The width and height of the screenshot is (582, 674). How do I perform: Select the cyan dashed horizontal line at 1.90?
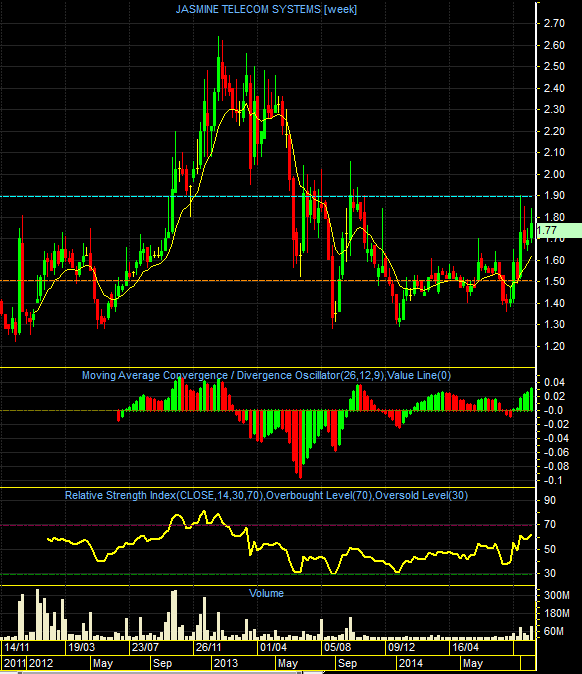[267, 196]
